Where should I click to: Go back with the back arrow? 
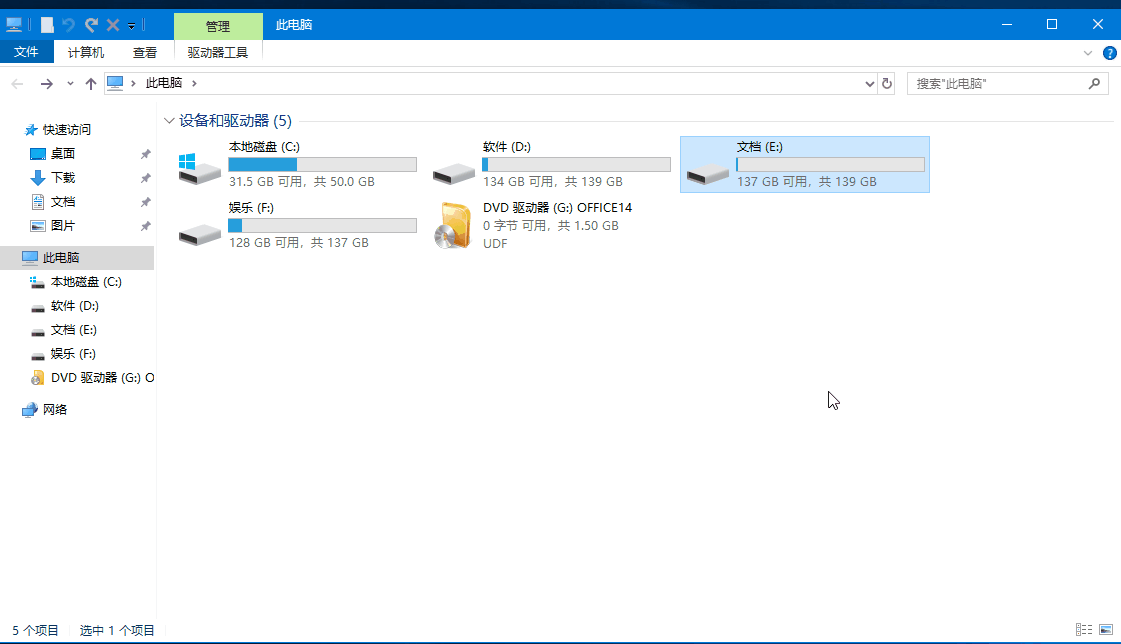tap(18, 84)
